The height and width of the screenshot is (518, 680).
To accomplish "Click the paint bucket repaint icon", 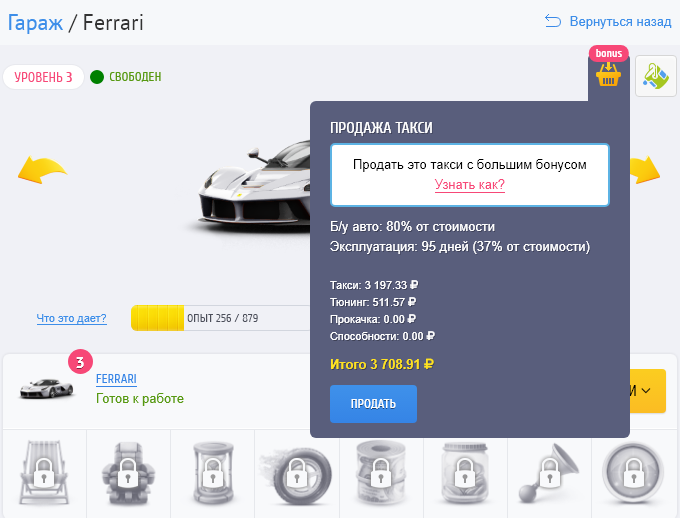I will (x=655, y=76).
